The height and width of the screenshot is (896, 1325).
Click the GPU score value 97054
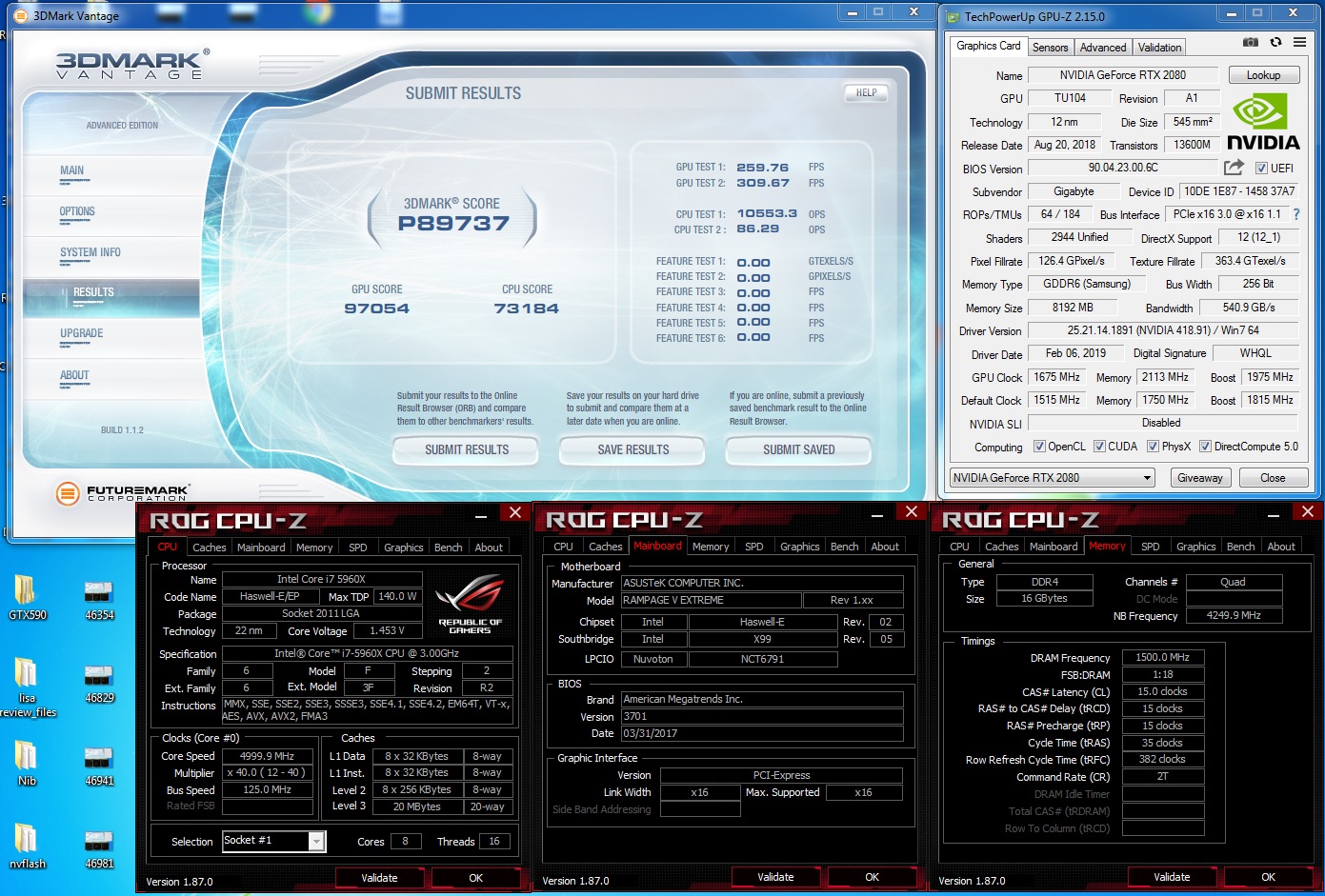tap(376, 309)
